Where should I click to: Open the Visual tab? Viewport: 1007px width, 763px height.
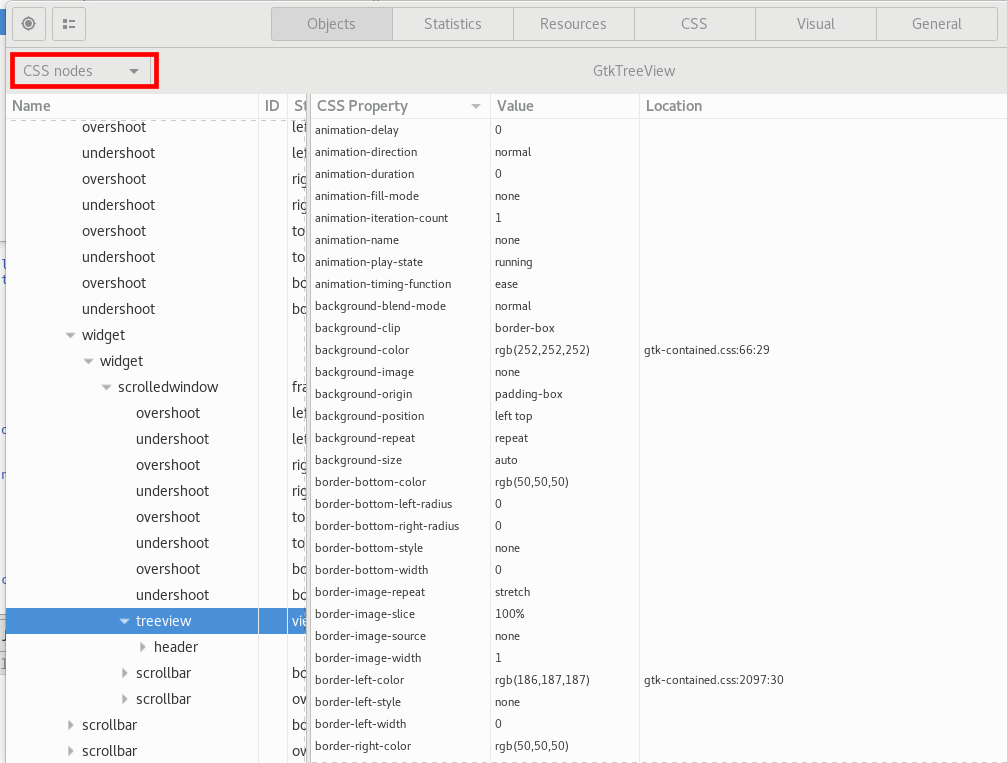coord(815,23)
